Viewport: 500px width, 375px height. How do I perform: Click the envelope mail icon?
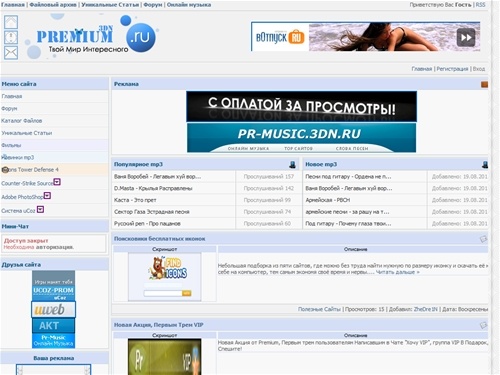(11, 52)
